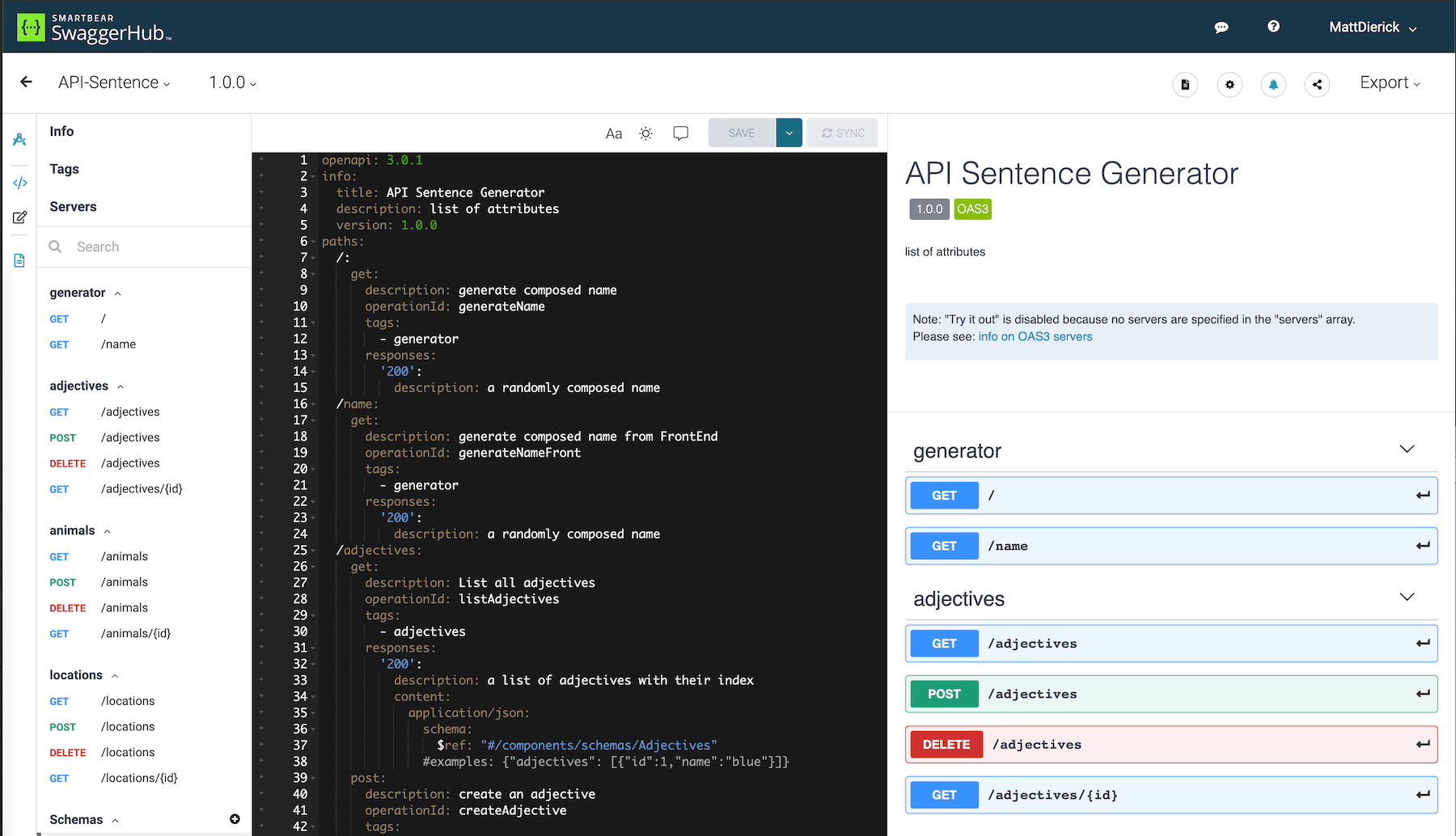The height and width of the screenshot is (836, 1456).
Task: Open the Tags section
Action: coord(64,169)
